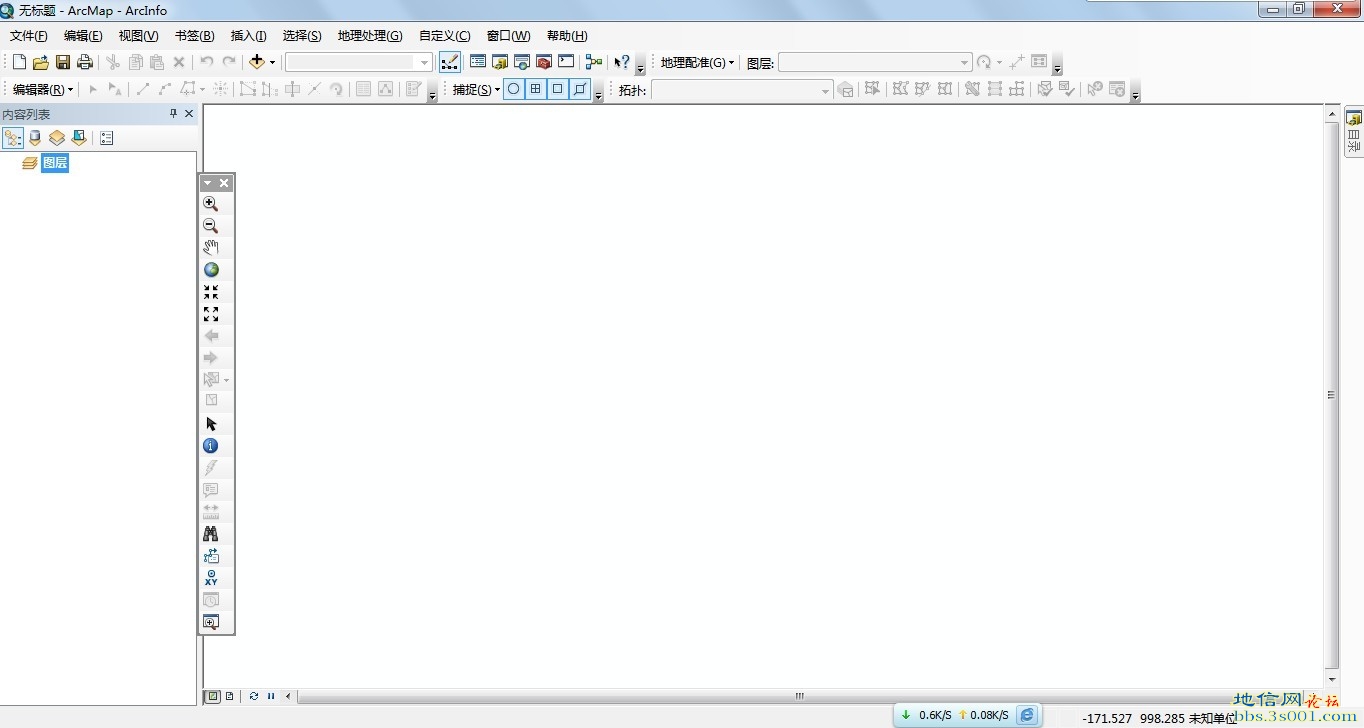Screen dimensions: 1364x728
Task: Open the File (文件) menu
Action: (29, 36)
